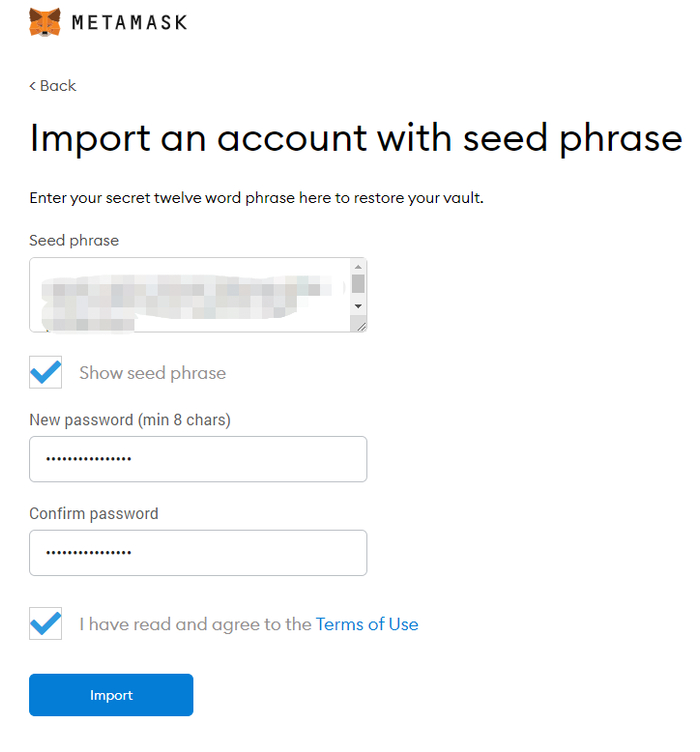Open the Terms of Use link
This screenshot has width=700, height=752.
pyautogui.click(x=367, y=624)
